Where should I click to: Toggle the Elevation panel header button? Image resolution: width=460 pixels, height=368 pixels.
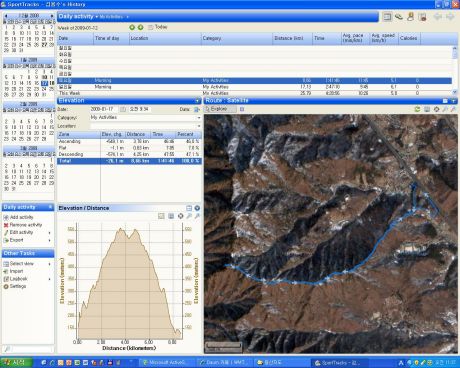pyautogui.click(x=197, y=101)
